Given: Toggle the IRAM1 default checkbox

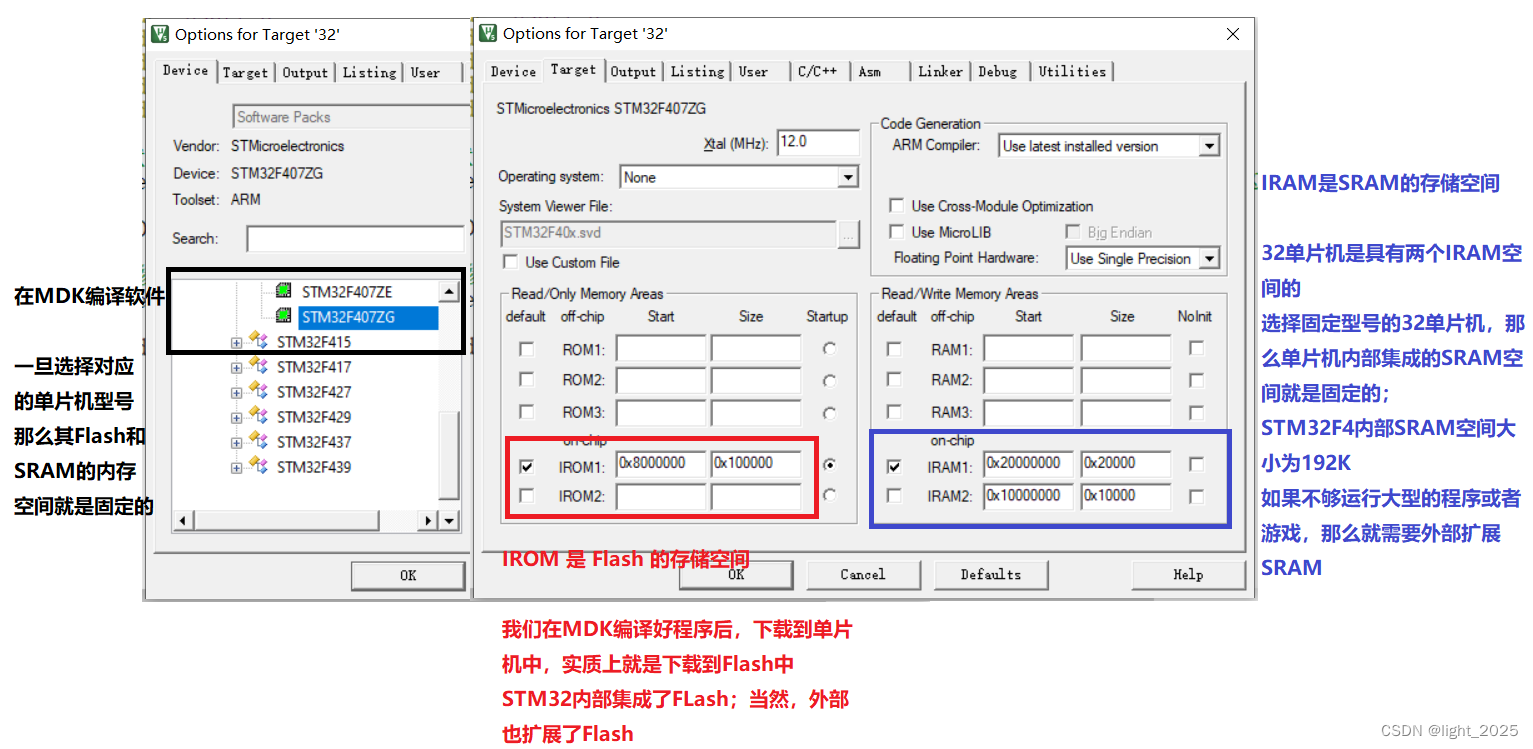Looking at the screenshot, I should click(x=894, y=466).
